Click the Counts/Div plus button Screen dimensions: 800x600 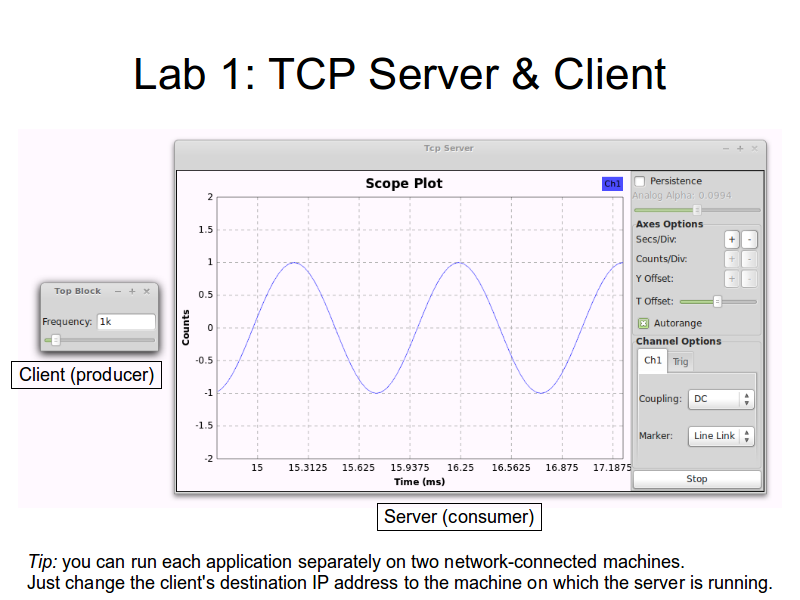(x=732, y=259)
